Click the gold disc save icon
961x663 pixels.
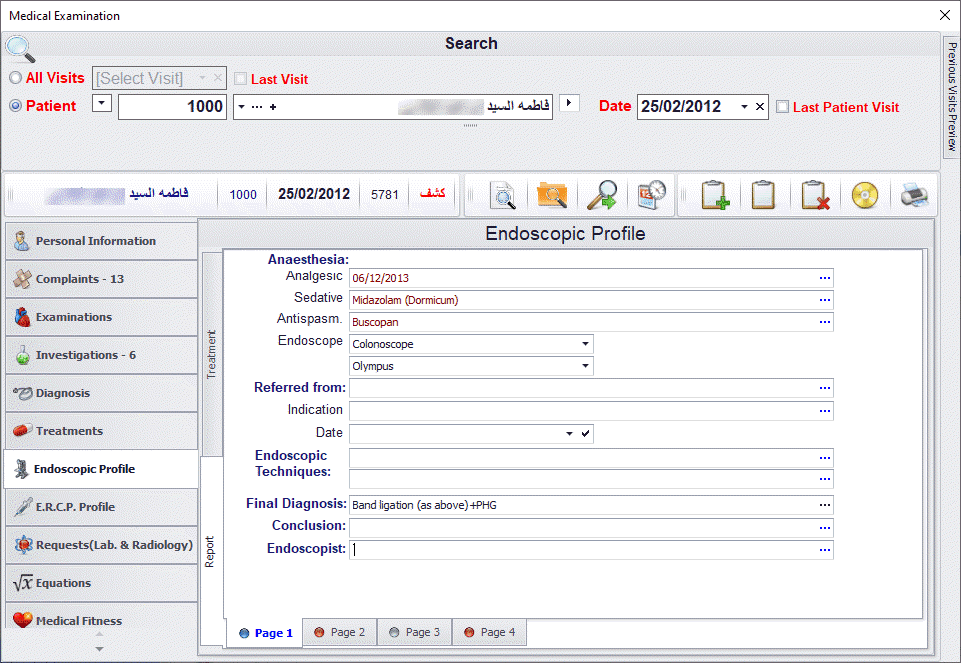864,195
